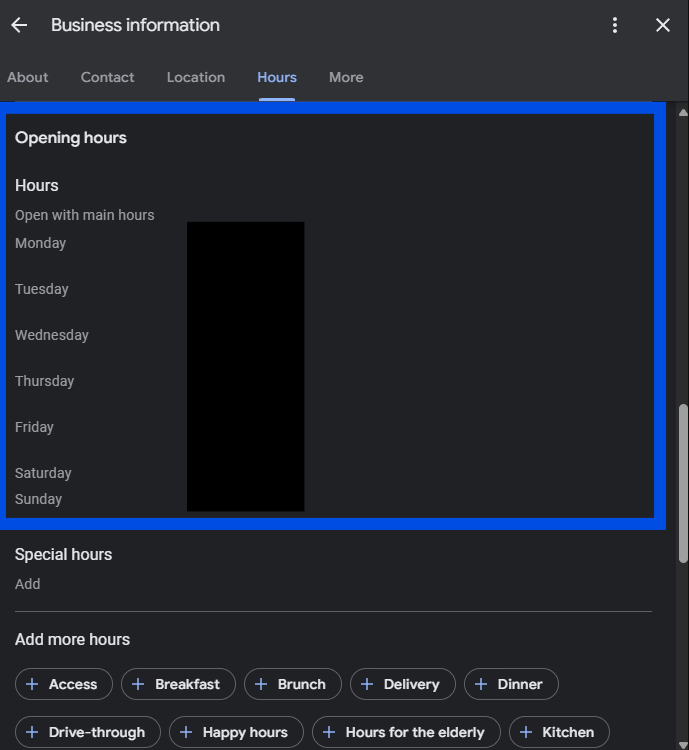Select the Location tab
689x750 pixels.
(x=196, y=77)
